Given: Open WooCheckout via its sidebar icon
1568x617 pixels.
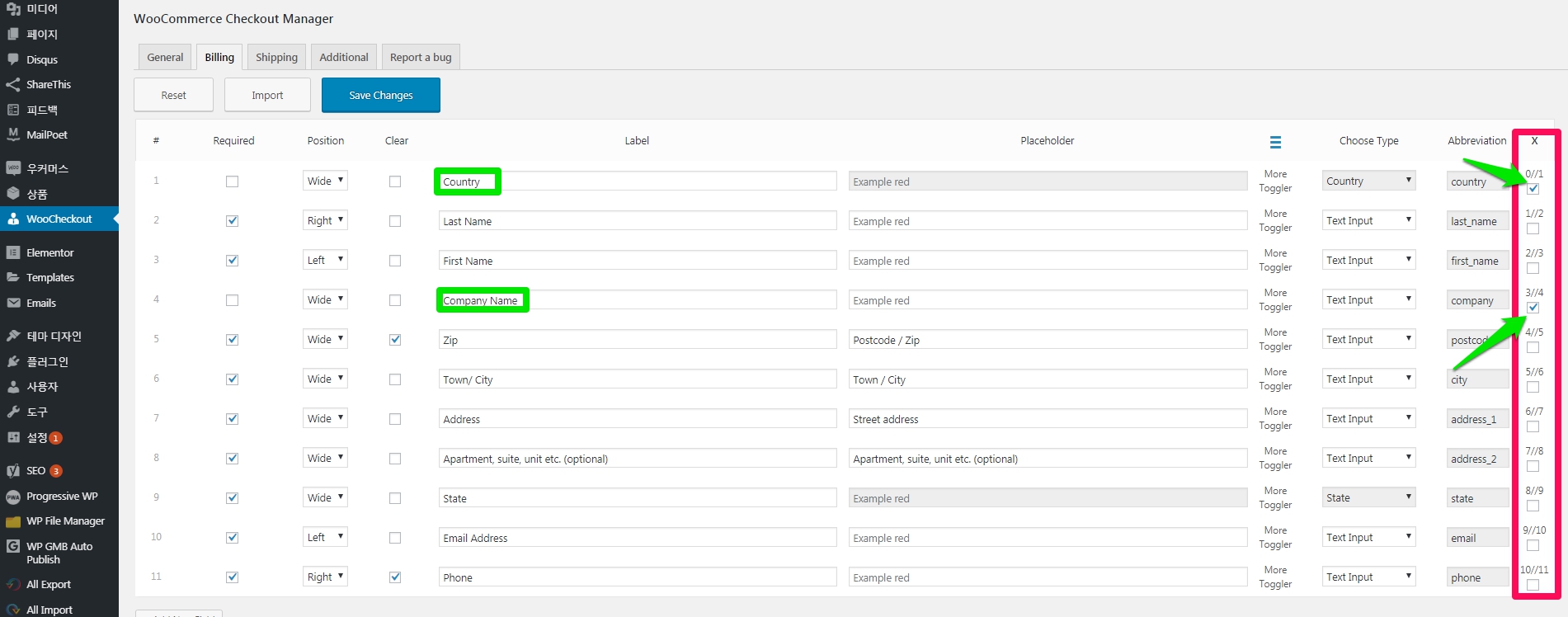Looking at the screenshot, I should (x=13, y=219).
